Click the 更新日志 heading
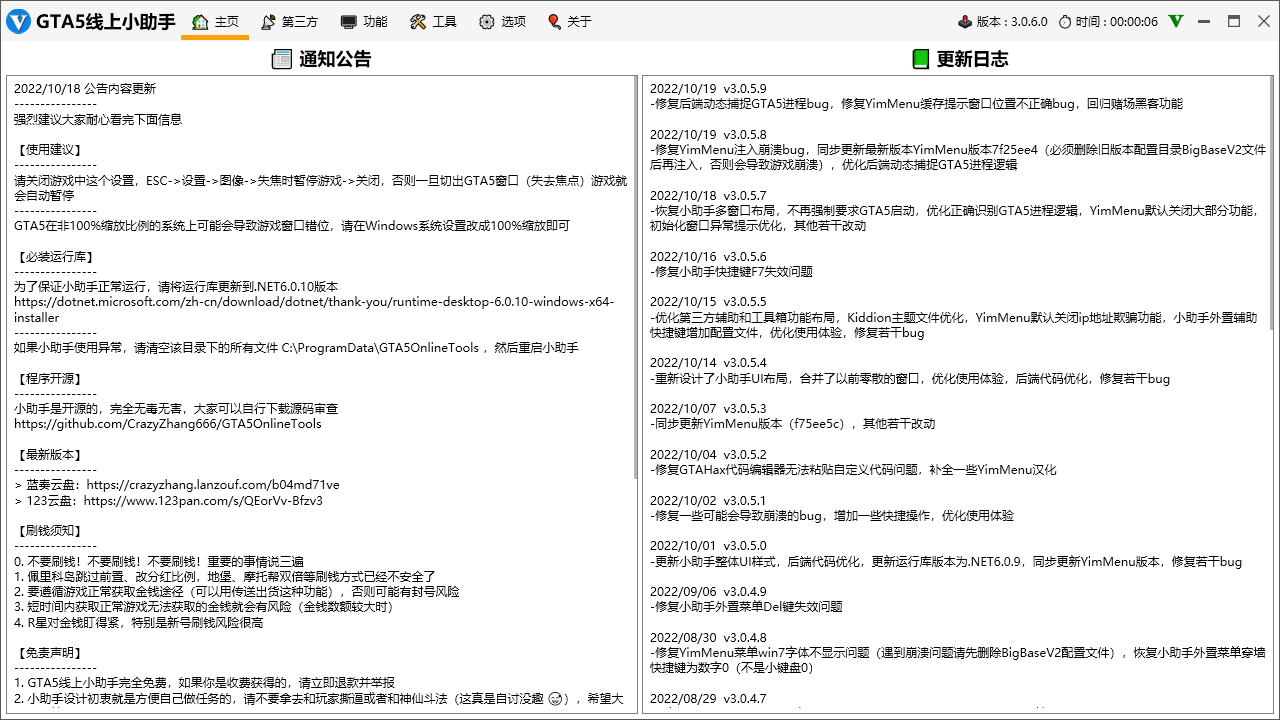1280x720 pixels. (x=972, y=59)
